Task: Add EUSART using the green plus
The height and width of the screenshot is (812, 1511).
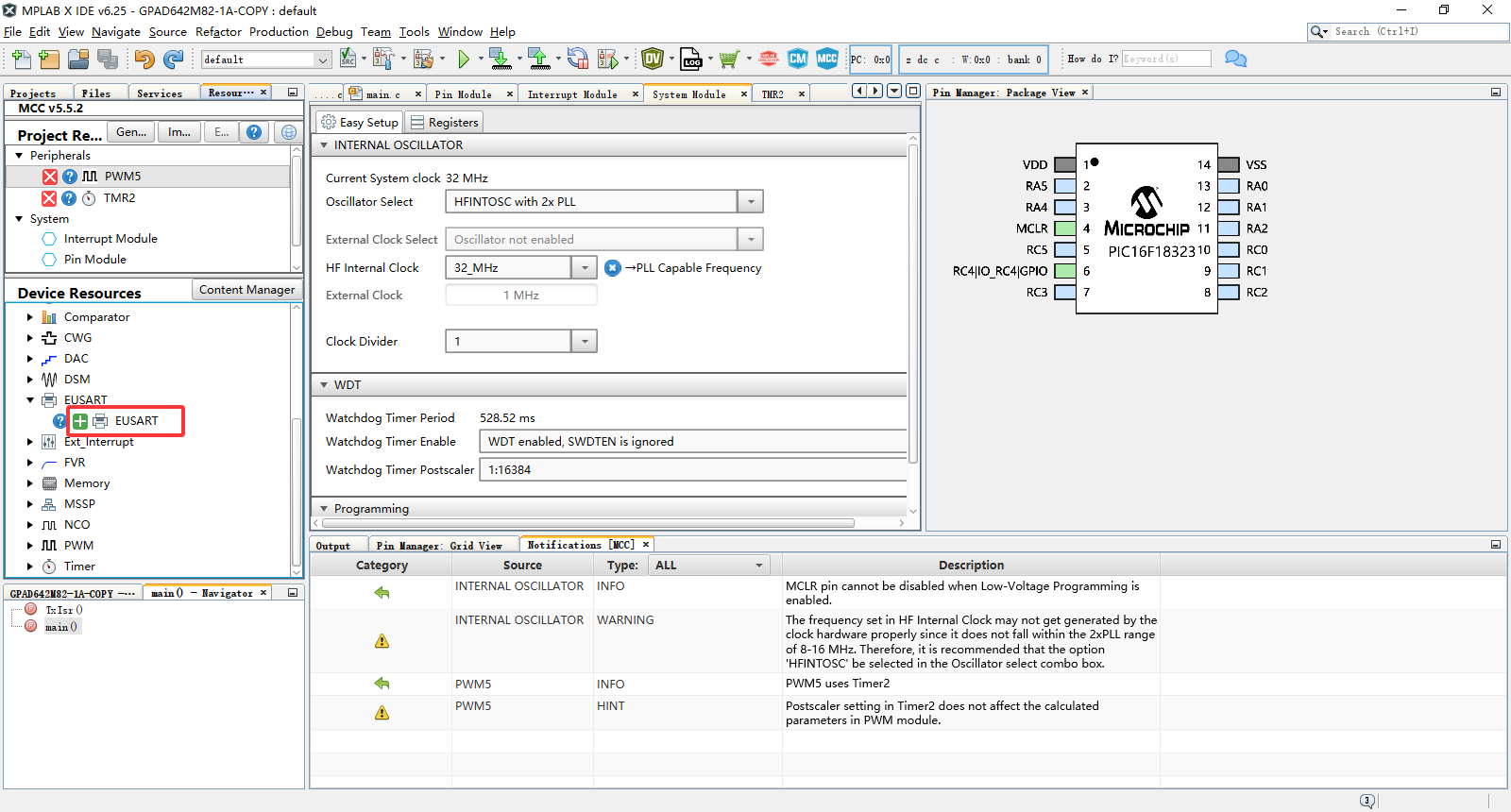Action: pos(80,421)
